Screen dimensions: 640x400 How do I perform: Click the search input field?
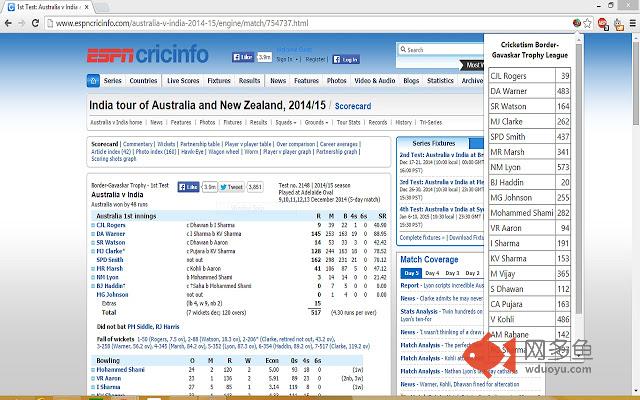coord(441,50)
